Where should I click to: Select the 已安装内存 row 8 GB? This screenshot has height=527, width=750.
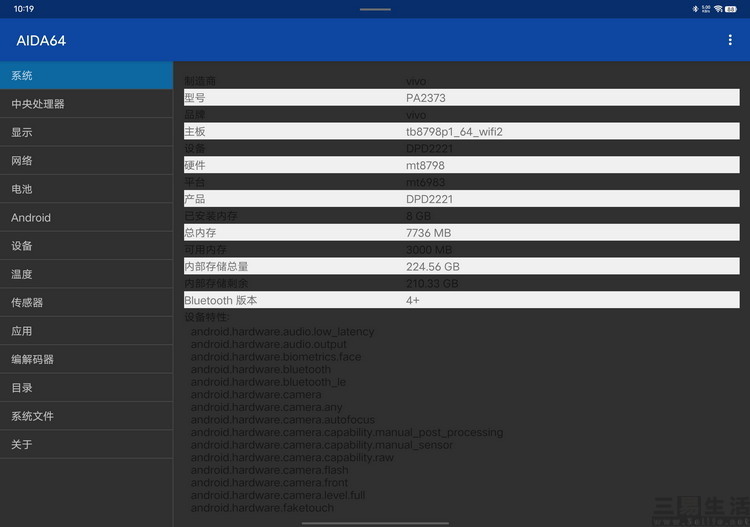point(462,216)
